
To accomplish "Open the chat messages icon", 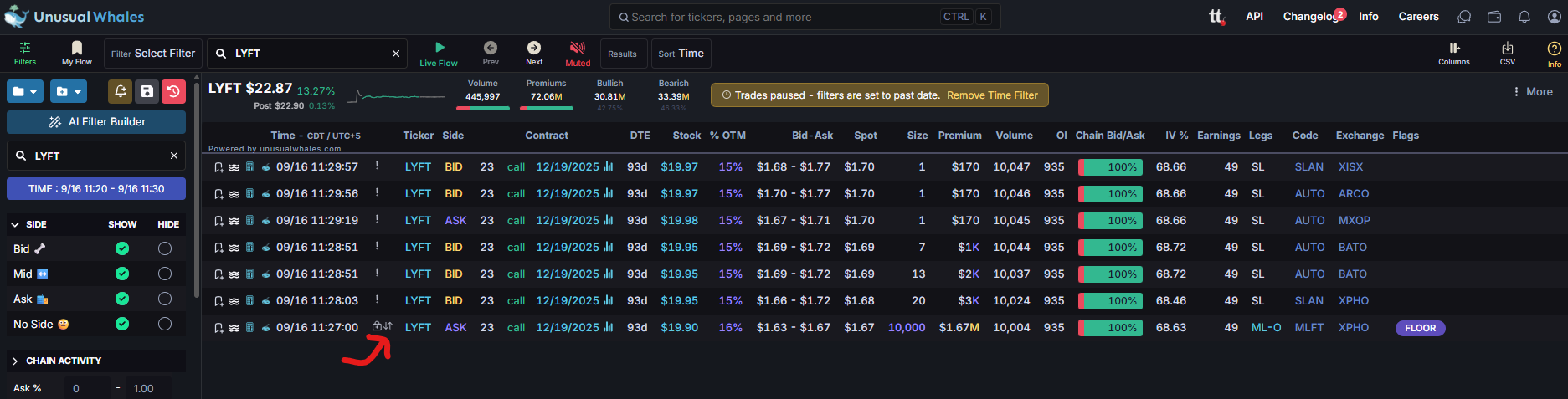I will pyautogui.click(x=1464, y=17).
